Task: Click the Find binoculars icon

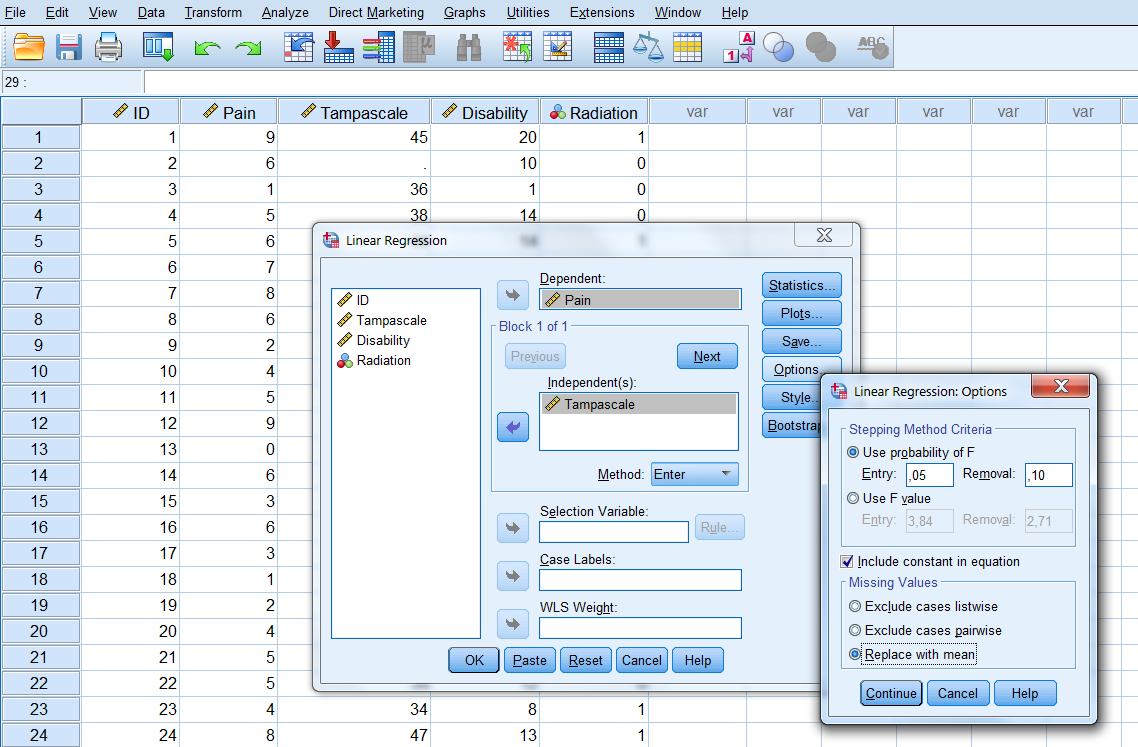Action: click(469, 47)
